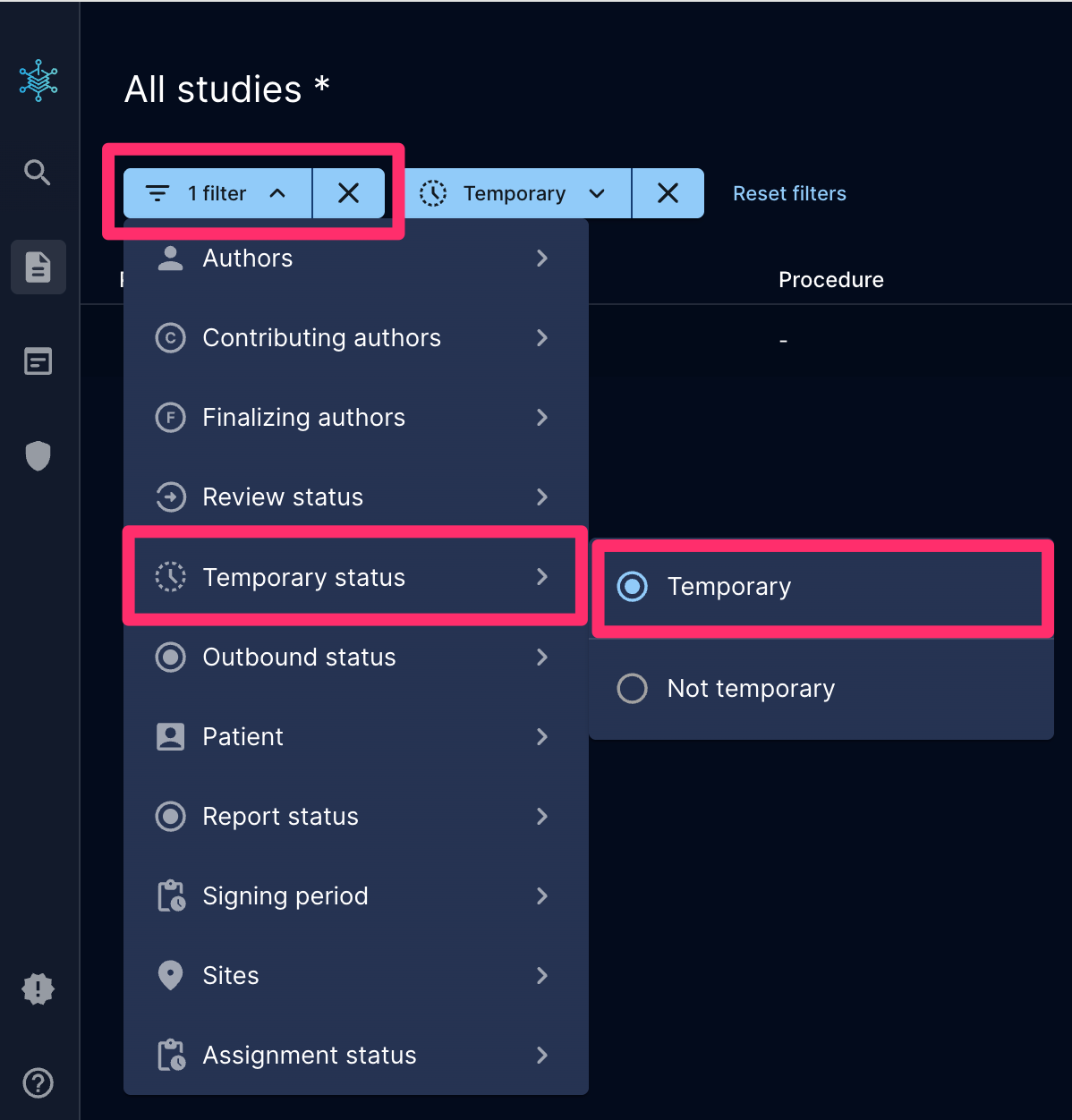Expand Outbound status submenu chevron
This screenshot has width=1072, height=1120.
[x=541, y=657]
